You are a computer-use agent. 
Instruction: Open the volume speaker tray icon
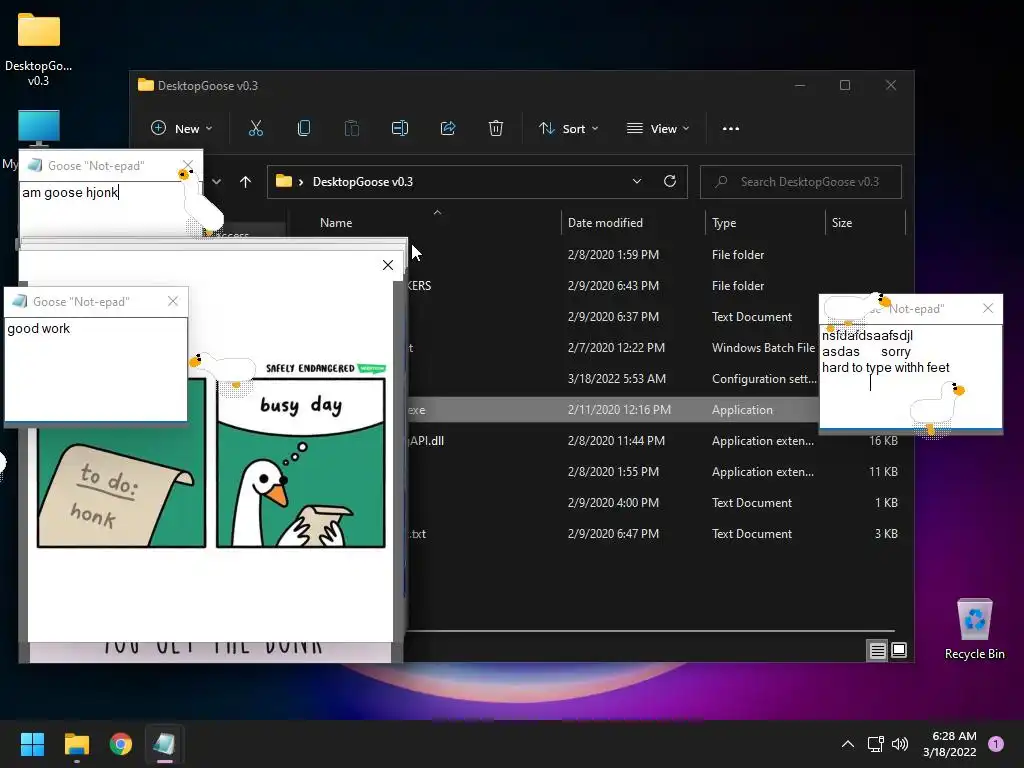[x=900, y=744]
